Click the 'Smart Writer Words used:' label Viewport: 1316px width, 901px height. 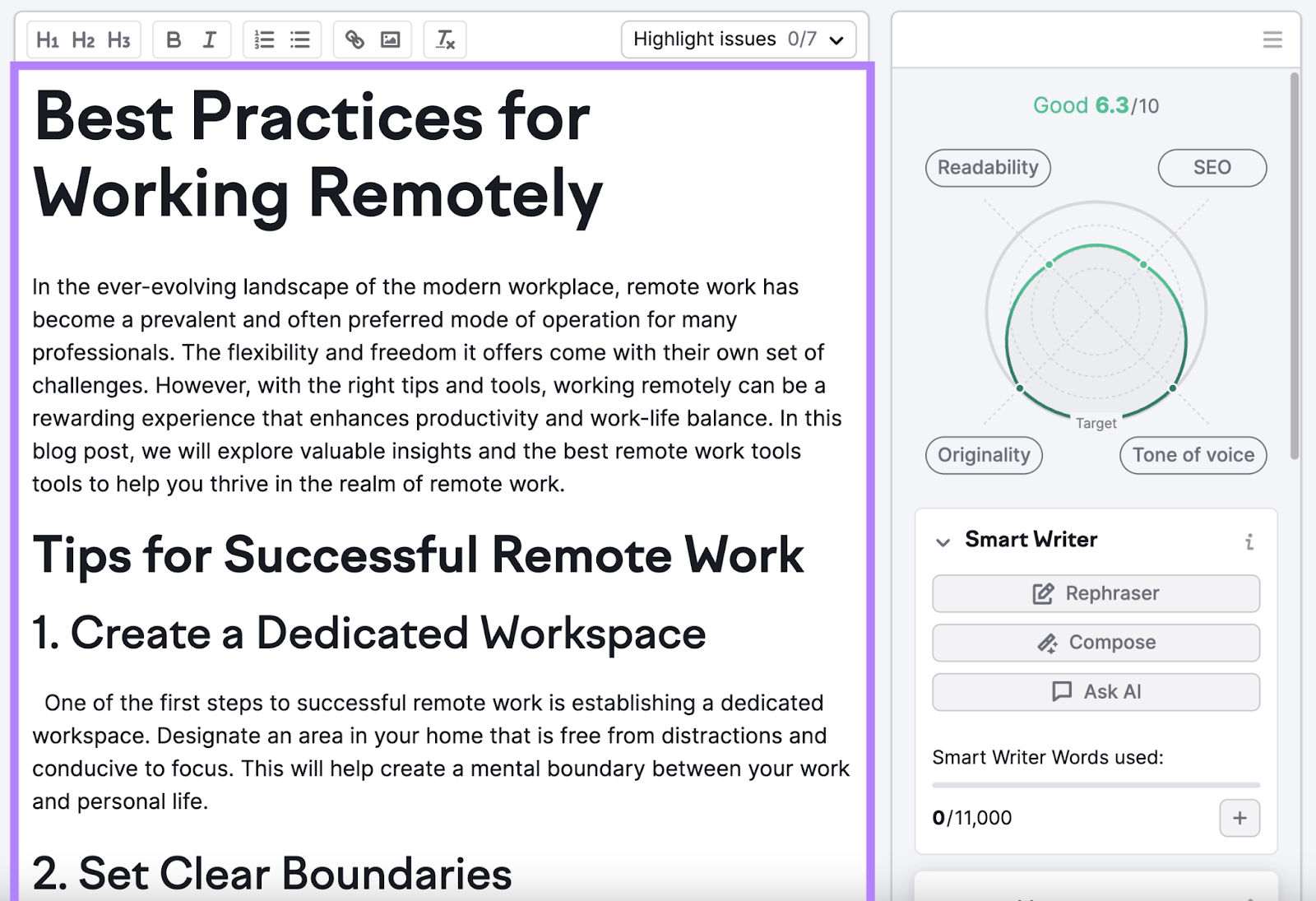(x=1048, y=757)
